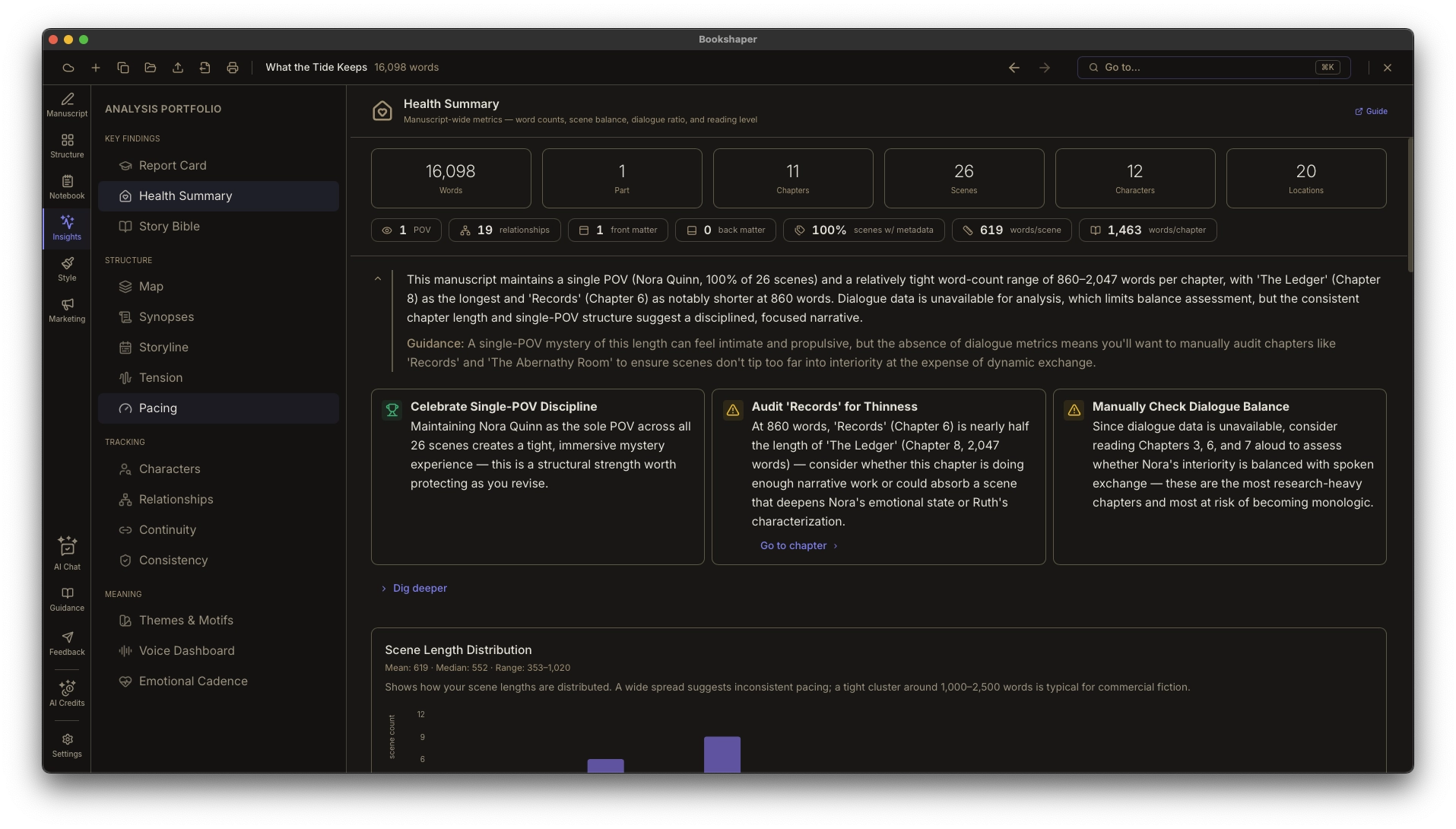Click warning icon on Audit 'Records' card
This screenshot has height=829, width=1456.
click(x=733, y=410)
